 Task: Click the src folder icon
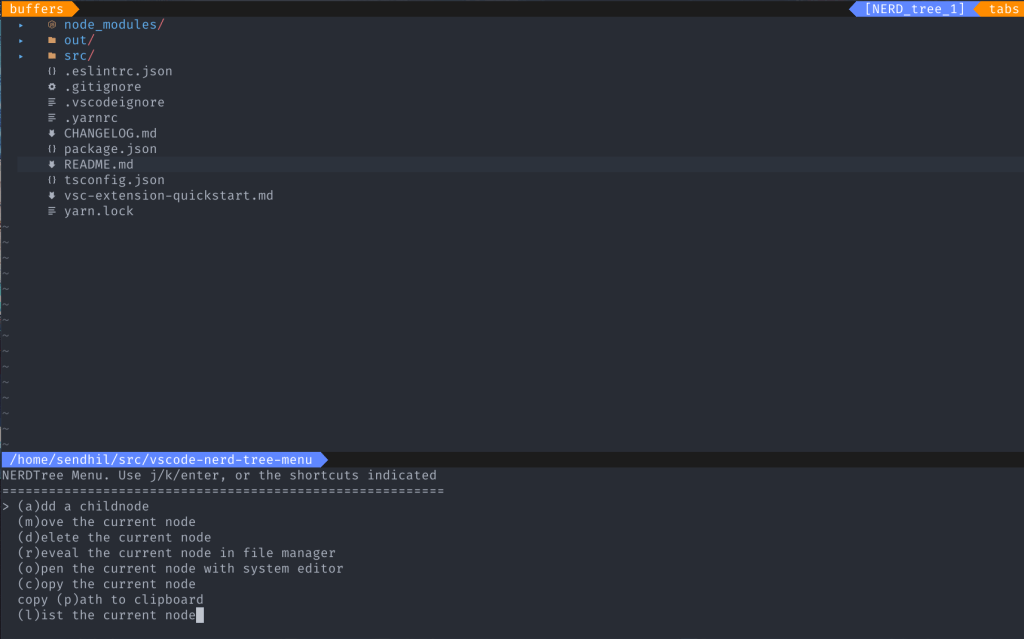click(52, 56)
